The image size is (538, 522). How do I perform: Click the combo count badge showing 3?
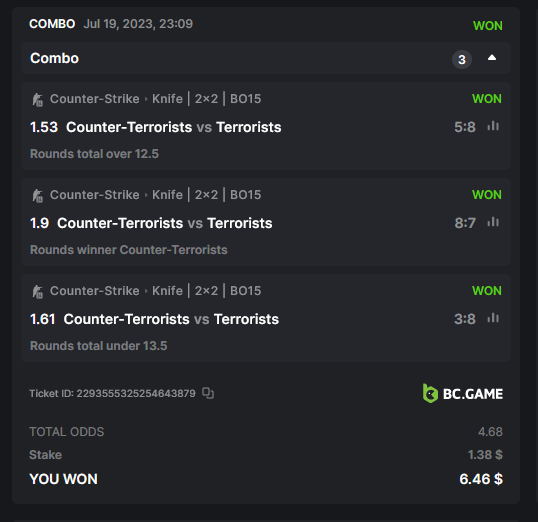(462, 59)
